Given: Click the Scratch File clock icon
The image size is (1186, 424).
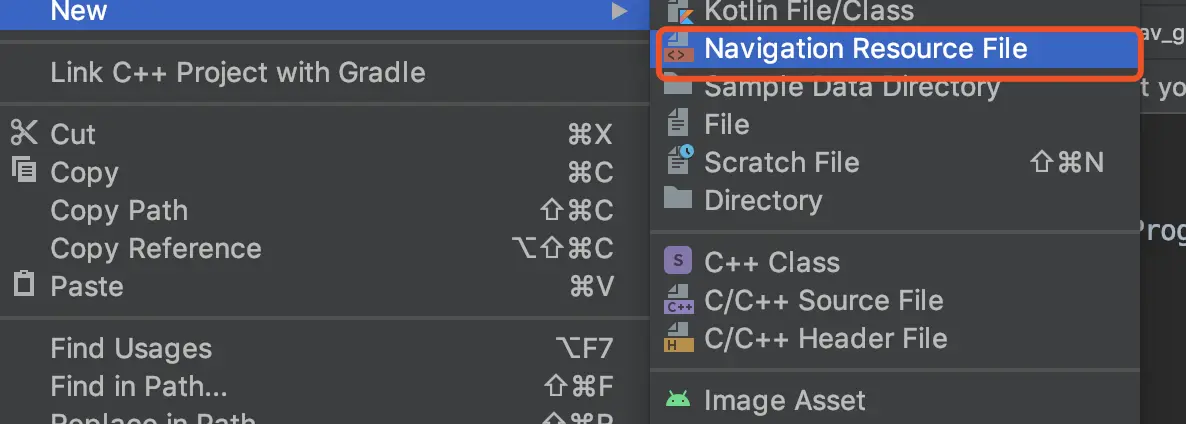Looking at the screenshot, I should 679,160.
